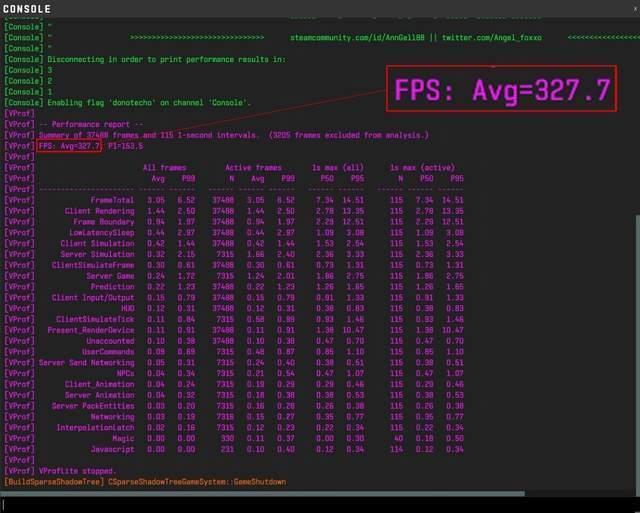Image resolution: width=640 pixels, height=513 pixels.
Task: Click the active-frames count 330 in the Magic row
Action: pos(227,438)
